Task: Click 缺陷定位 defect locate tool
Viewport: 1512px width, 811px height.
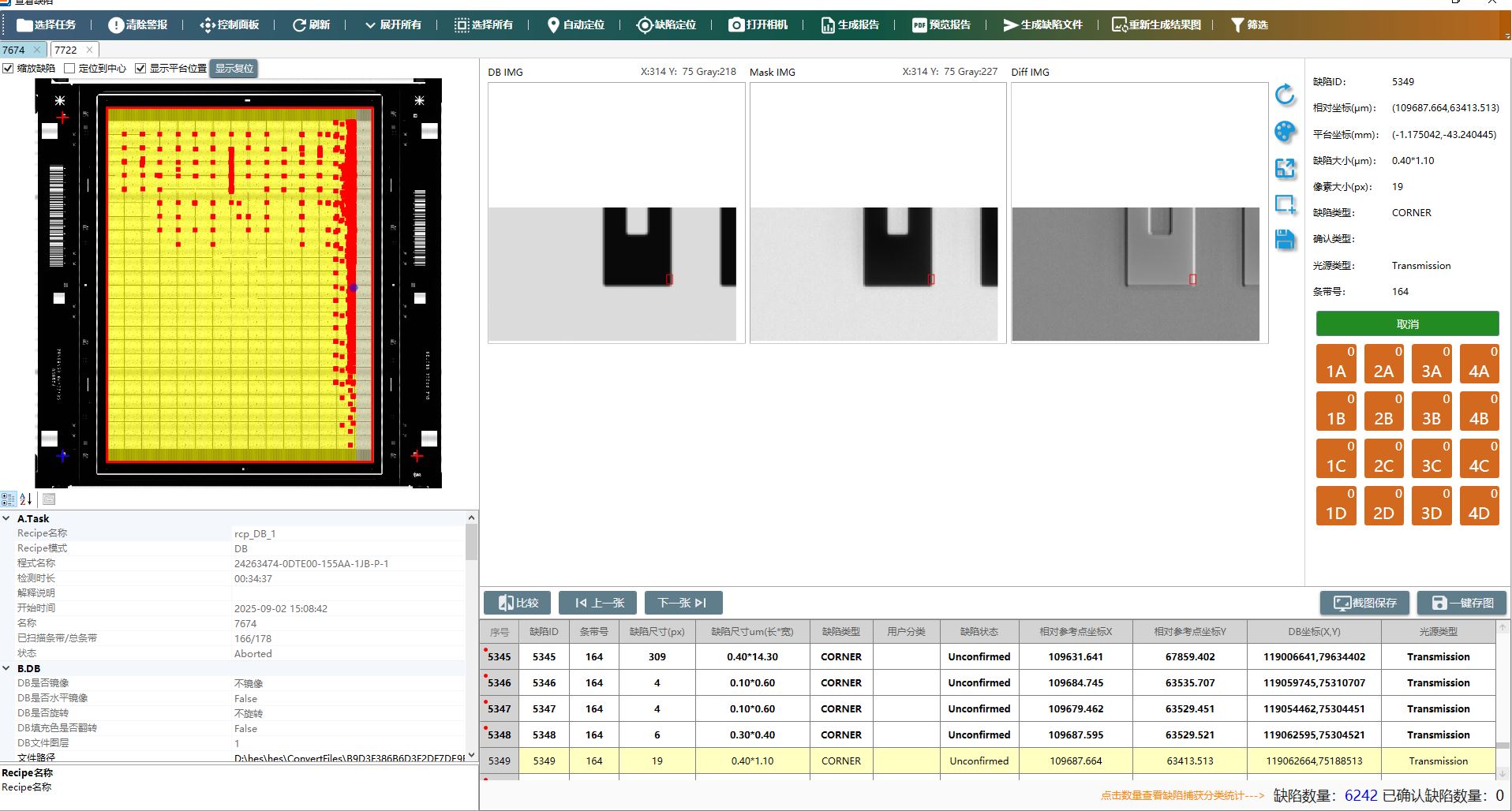Action: click(666, 24)
